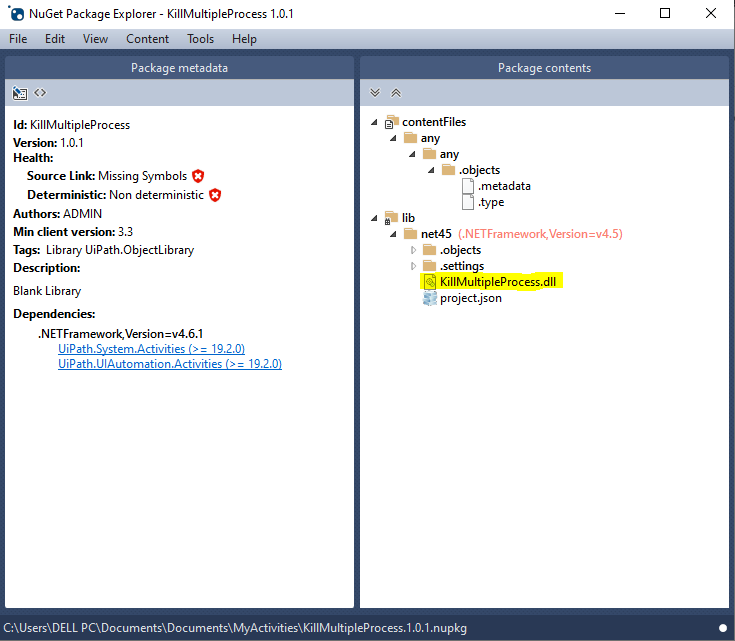This screenshot has width=735, height=641.
Task: Click the '.NETFramework,Version=v4.6.1' dependency group text
Action: [121, 334]
